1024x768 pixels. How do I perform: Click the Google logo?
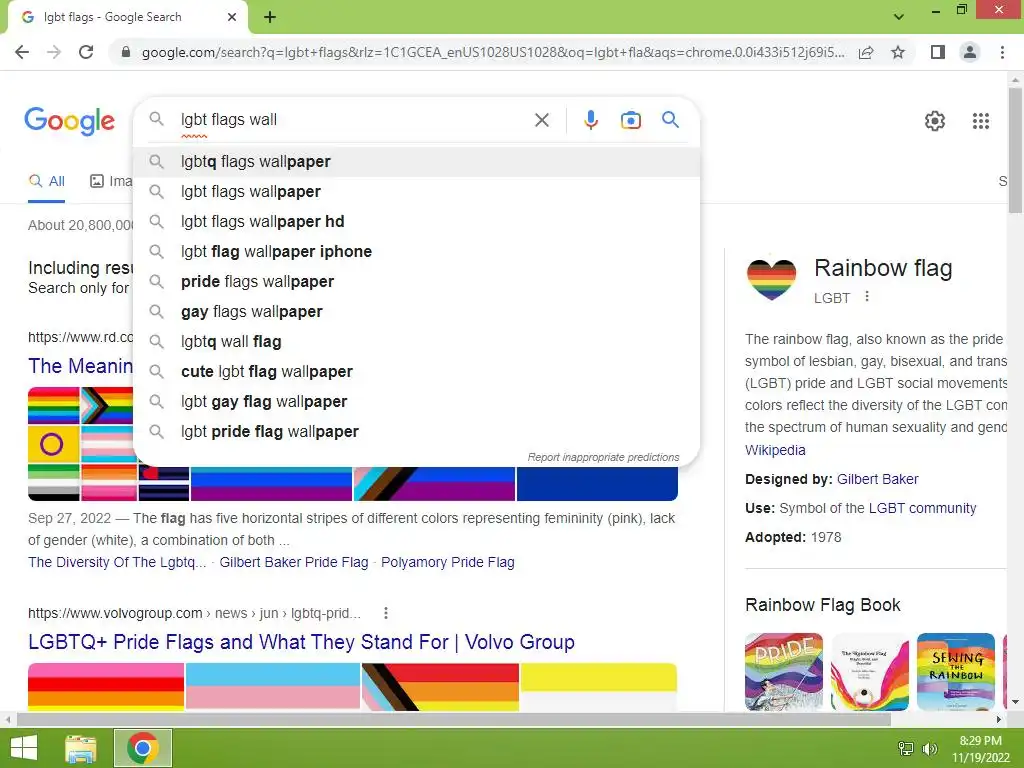click(x=69, y=121)
